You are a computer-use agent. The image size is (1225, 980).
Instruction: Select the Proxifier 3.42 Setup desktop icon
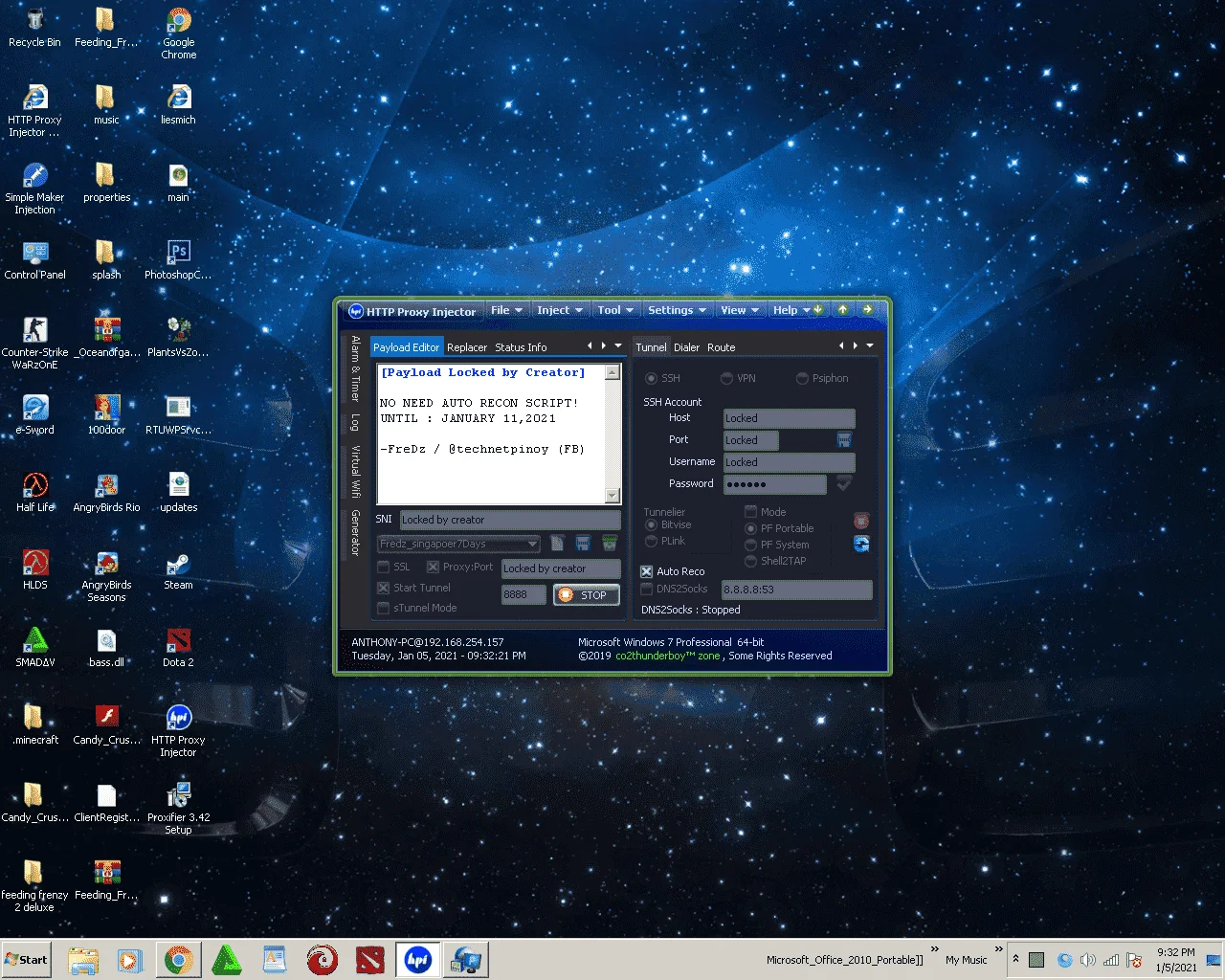179,810
